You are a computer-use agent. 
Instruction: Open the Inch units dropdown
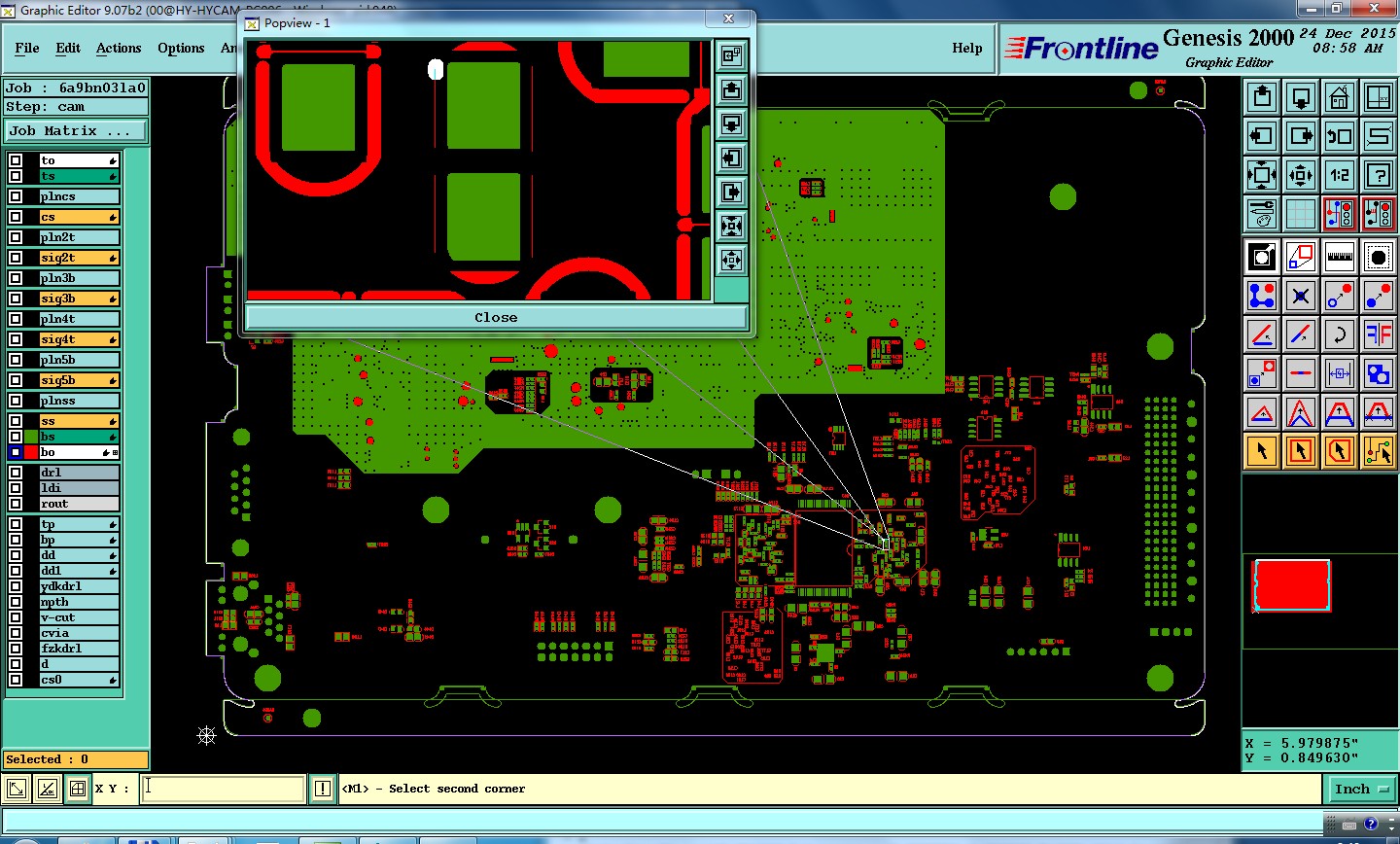point(1362,790)
